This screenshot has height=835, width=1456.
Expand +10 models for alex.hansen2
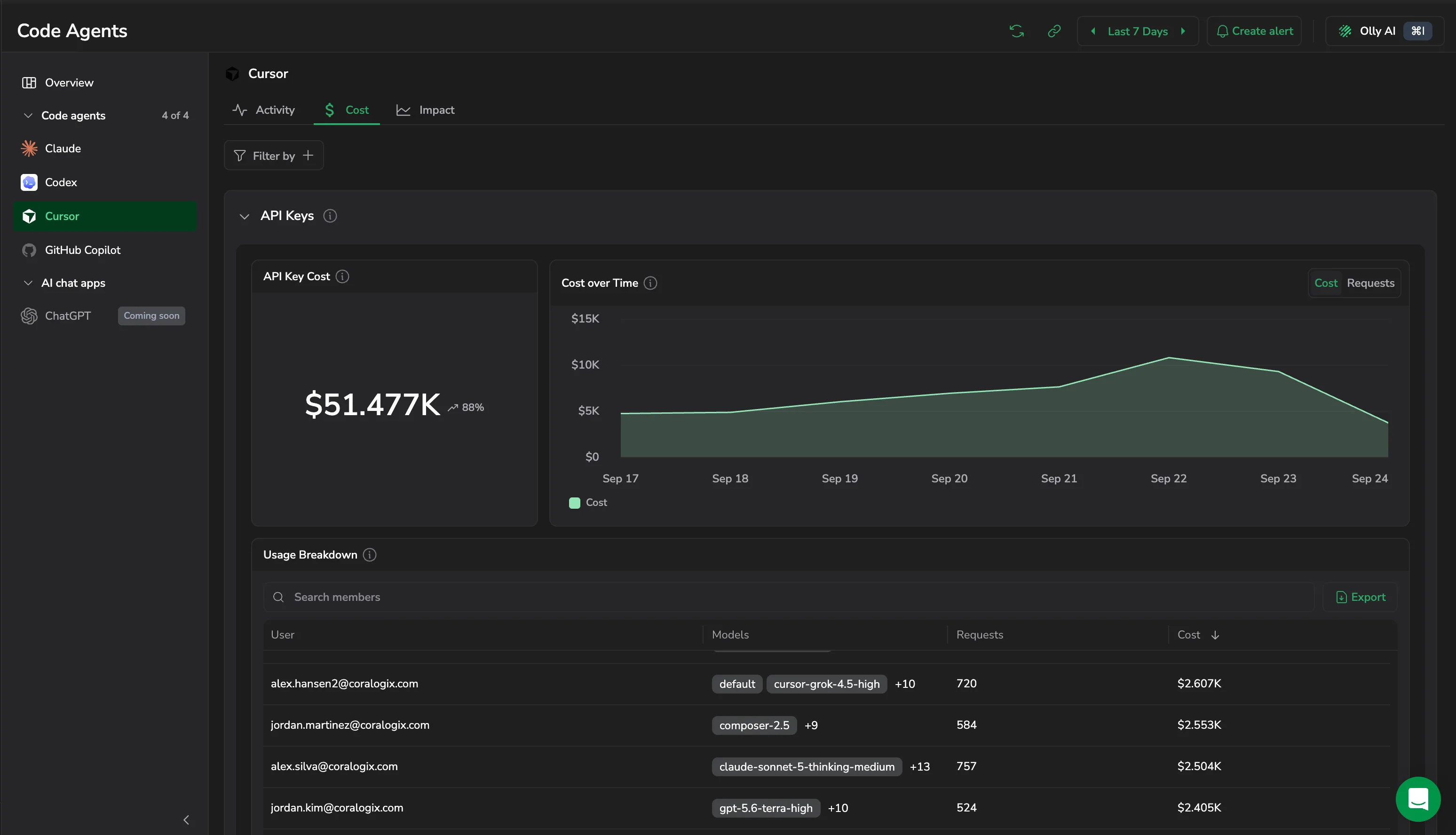(905, 684)
